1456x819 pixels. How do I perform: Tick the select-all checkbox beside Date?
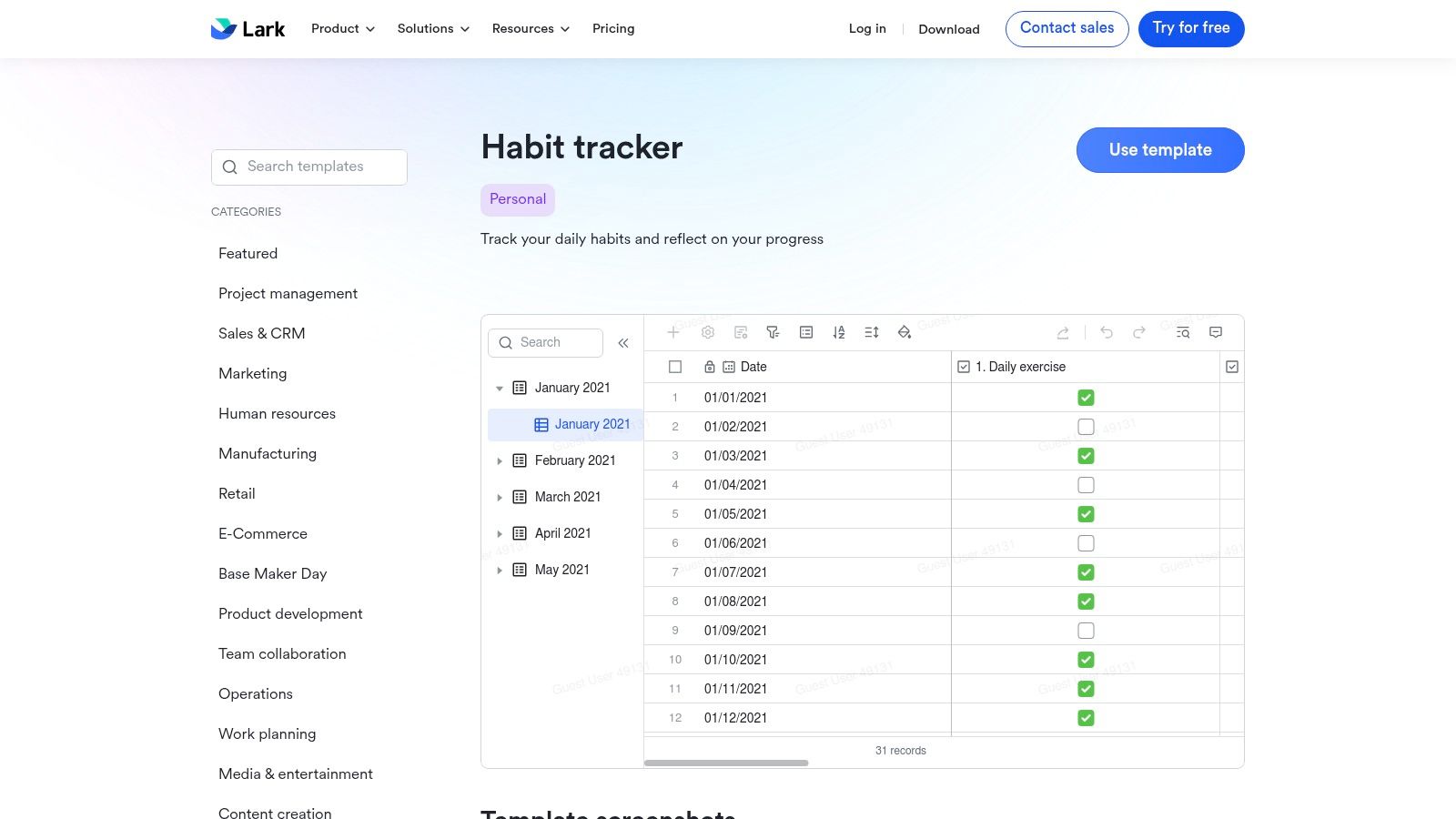675,367
